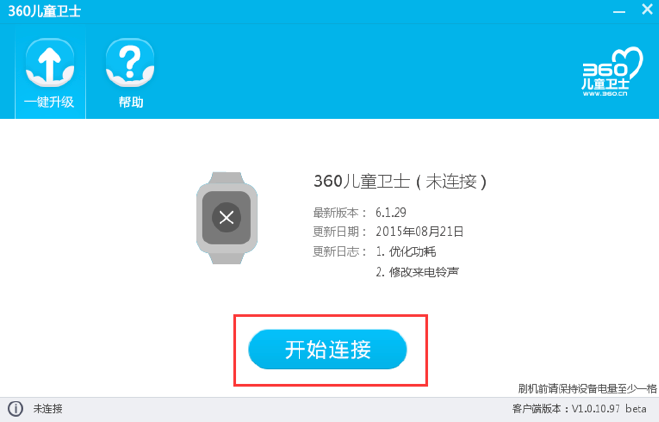Viewport: 659px width, 422px height.
Task: Select the 一键升级 tab label
Action: point(49,102)
